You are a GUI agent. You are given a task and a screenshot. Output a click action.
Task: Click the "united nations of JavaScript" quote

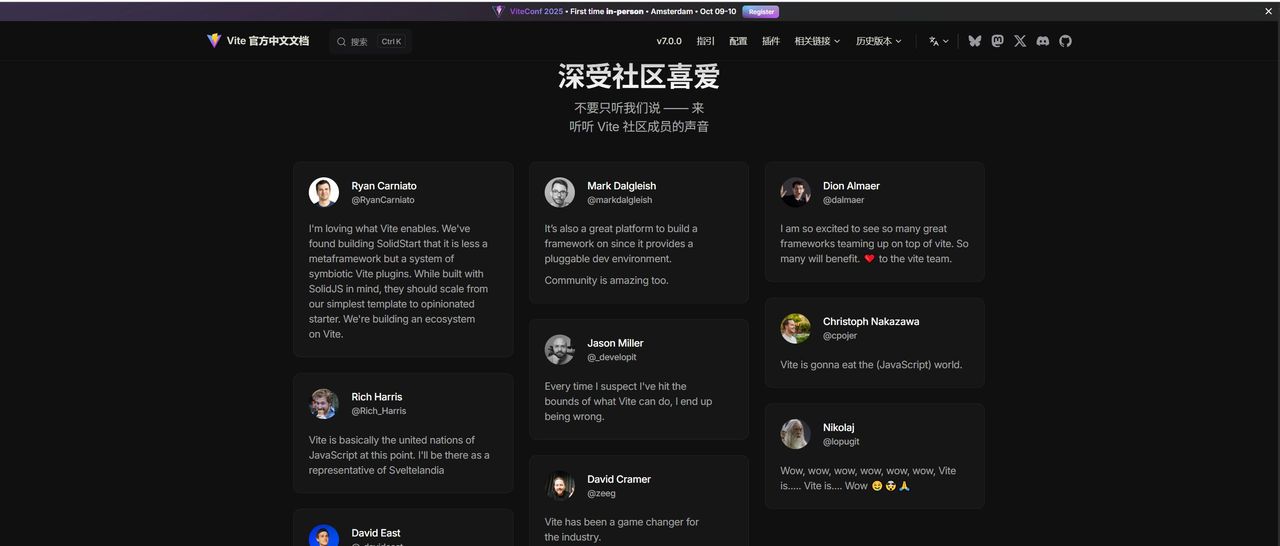399,455
